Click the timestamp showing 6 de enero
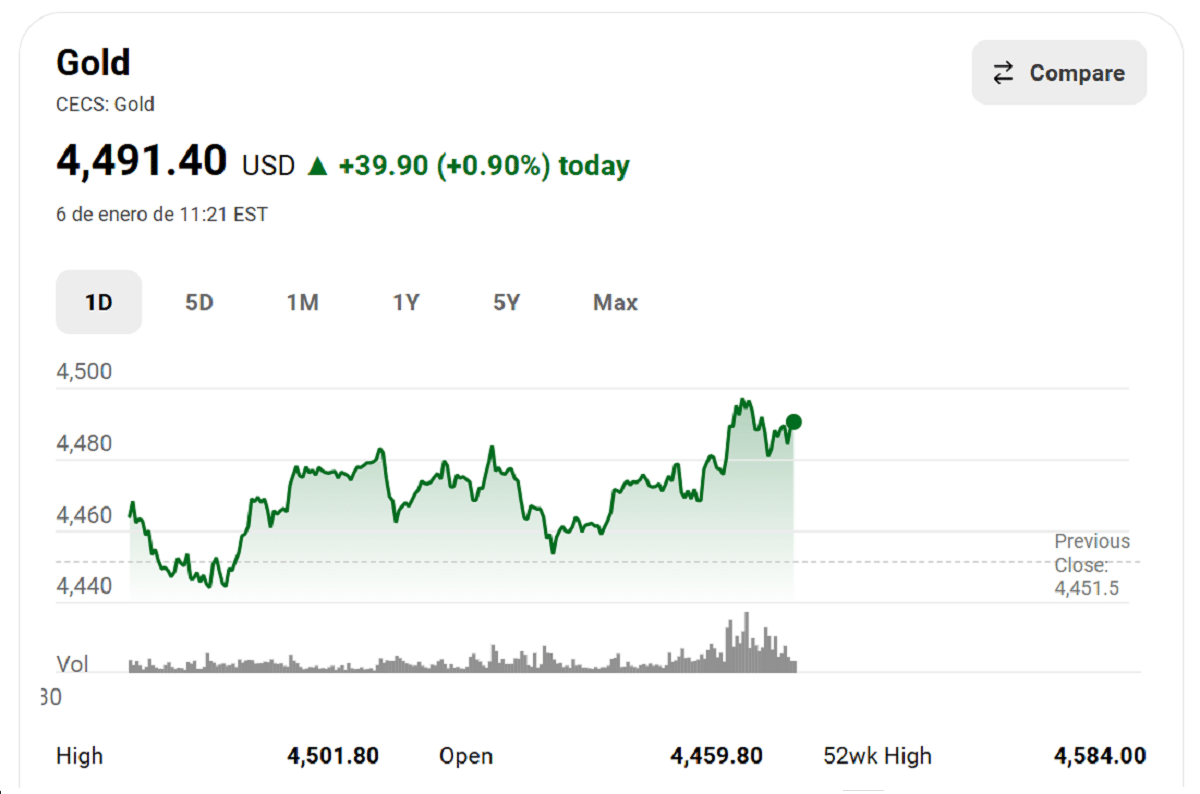This screenshot has height=794, width=1200. coord(161,214)
